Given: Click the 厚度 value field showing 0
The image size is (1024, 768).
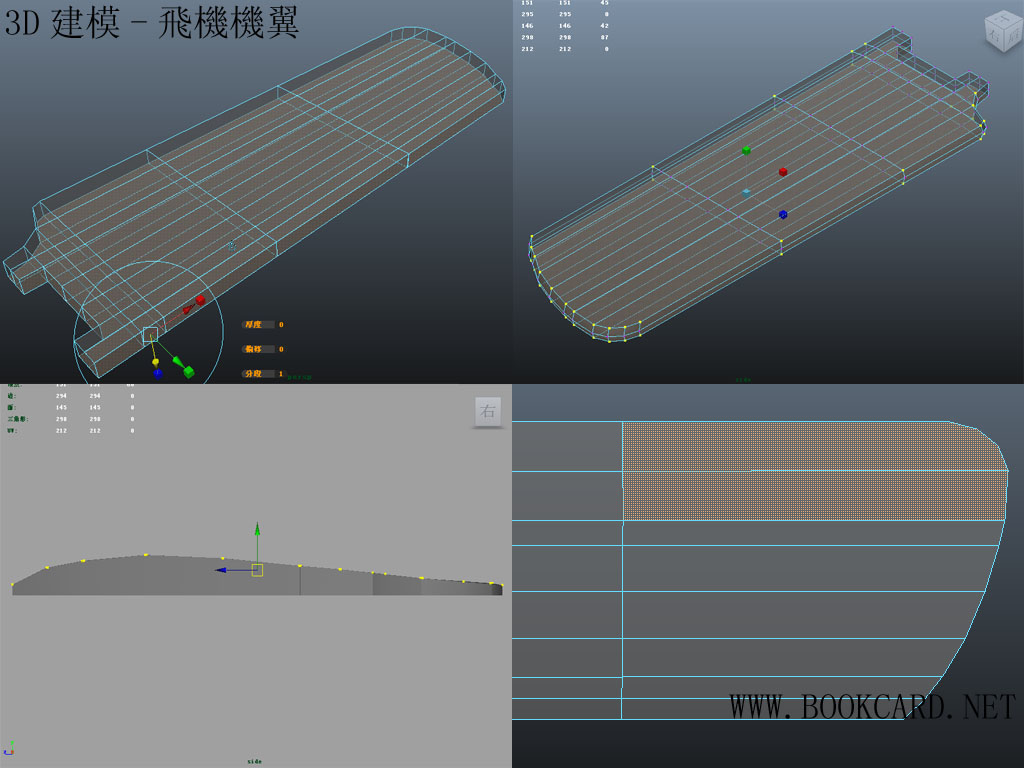Looking at the screenshot, I should point(281,325).
